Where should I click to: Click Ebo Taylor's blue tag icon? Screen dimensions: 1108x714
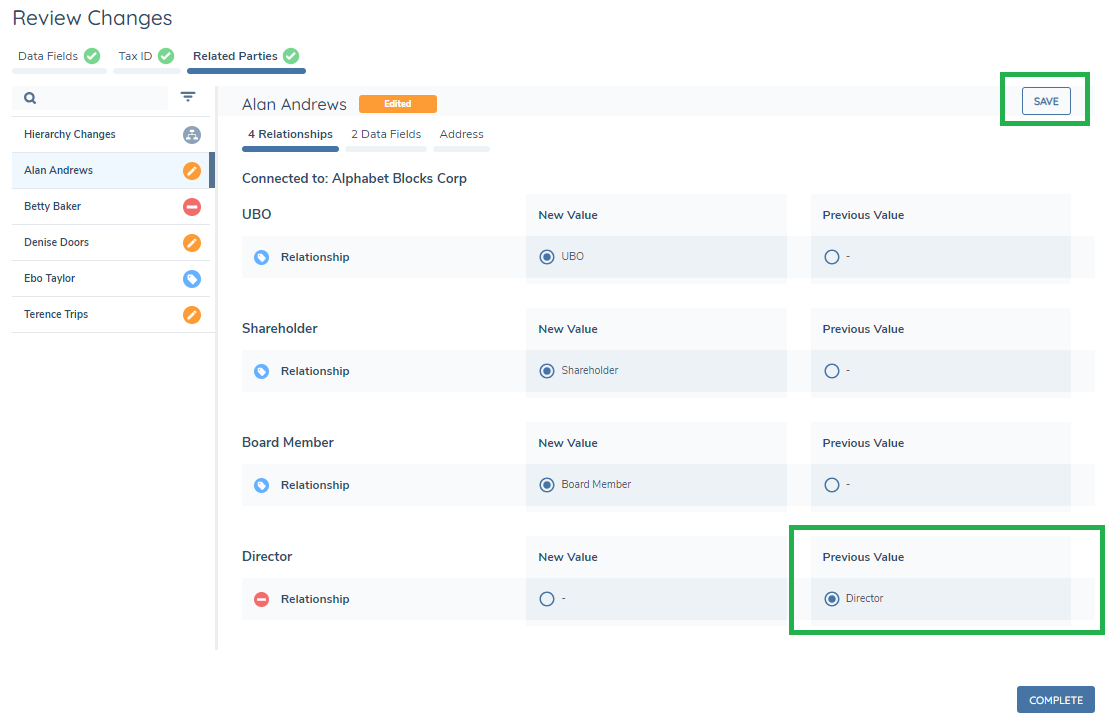192,279
